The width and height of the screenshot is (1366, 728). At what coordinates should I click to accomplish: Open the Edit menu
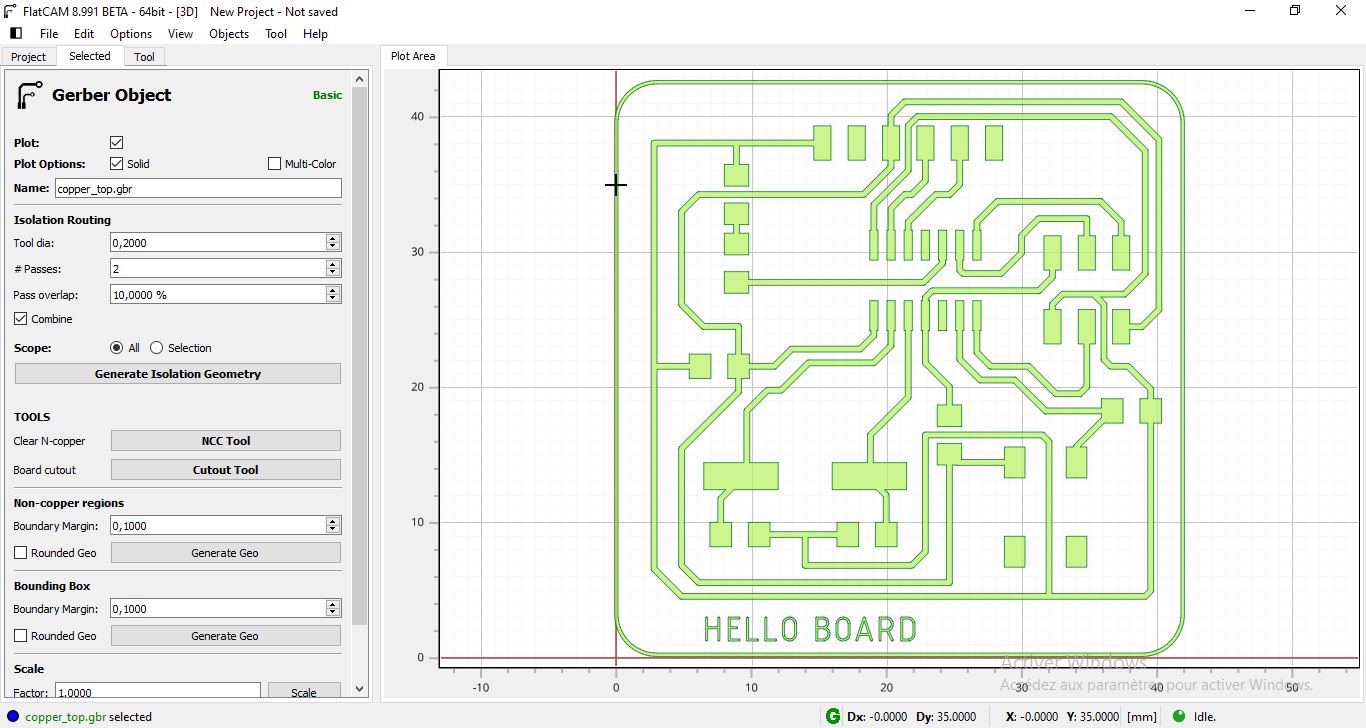click(84, 34)
